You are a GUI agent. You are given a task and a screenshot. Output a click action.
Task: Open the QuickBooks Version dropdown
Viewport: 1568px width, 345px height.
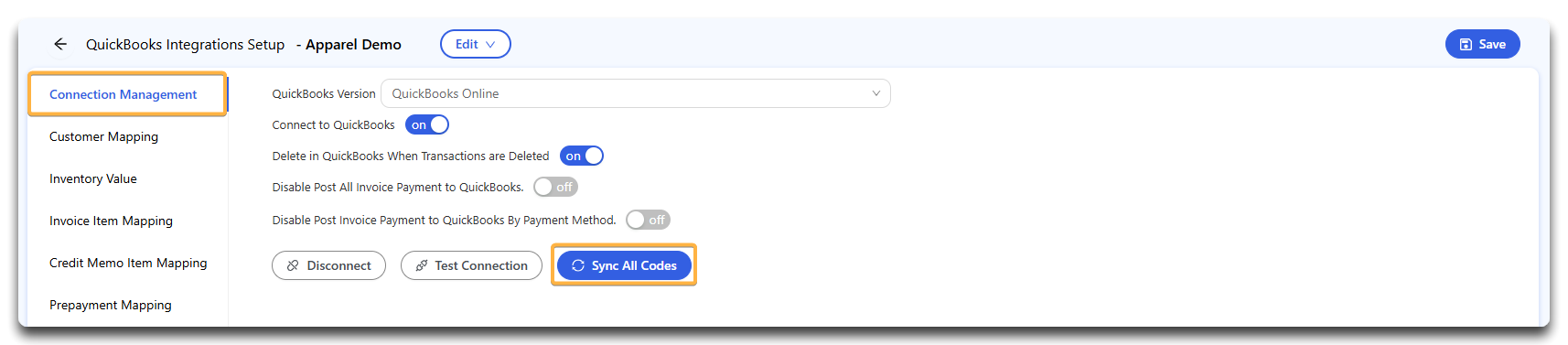(x=636, y=93)
